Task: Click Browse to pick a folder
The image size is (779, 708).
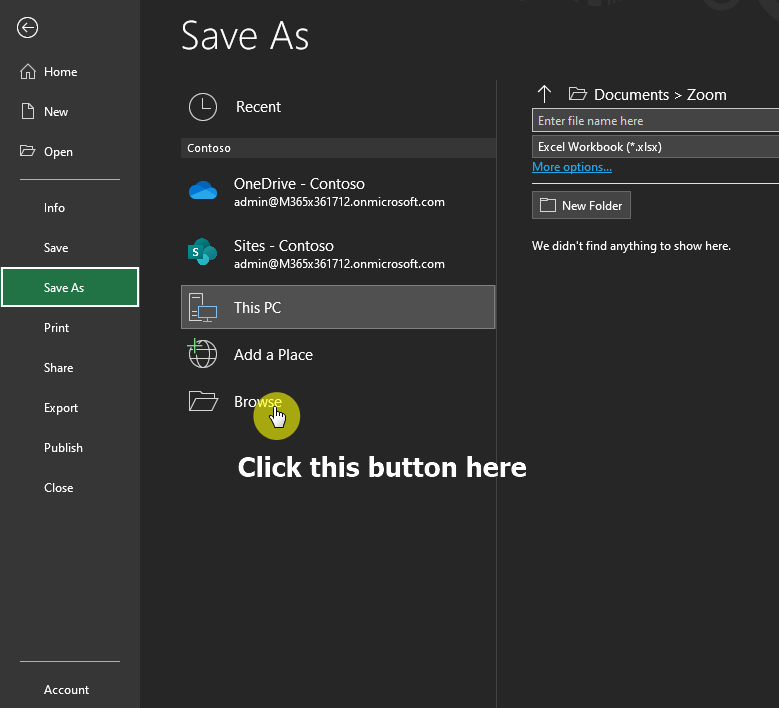Action: point(338,401)
